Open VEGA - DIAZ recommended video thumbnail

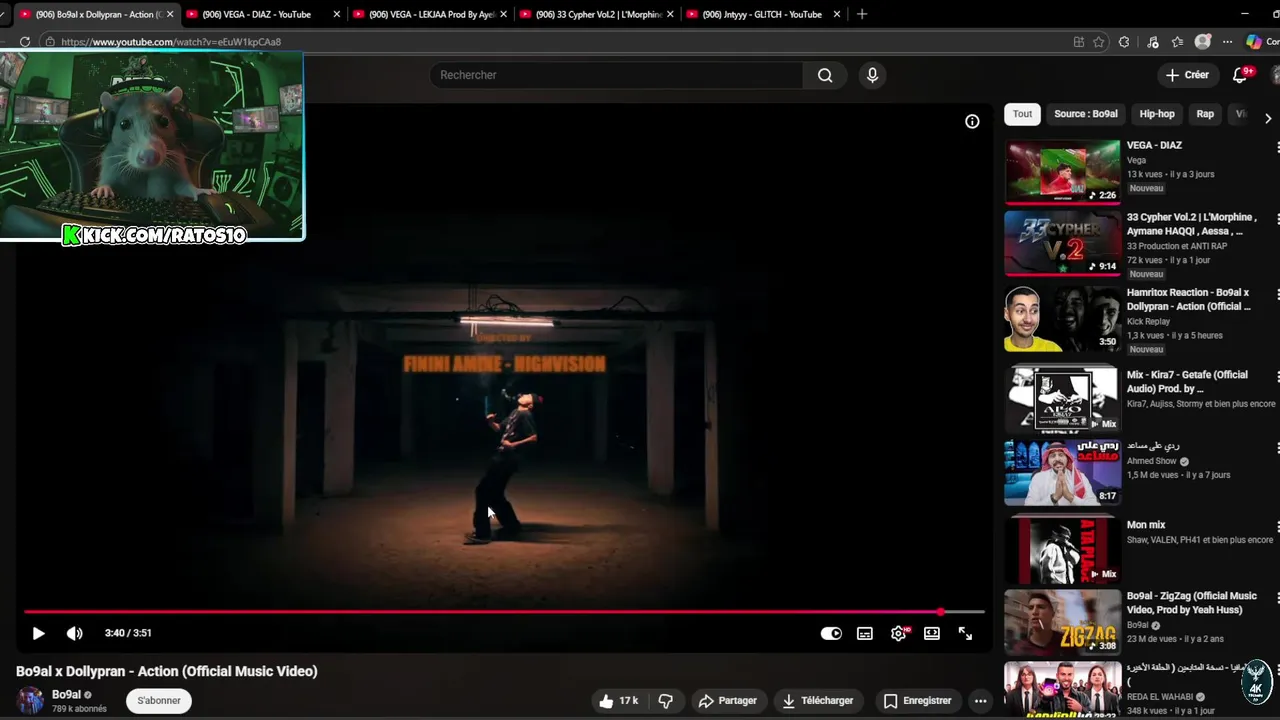point(1062,171)
